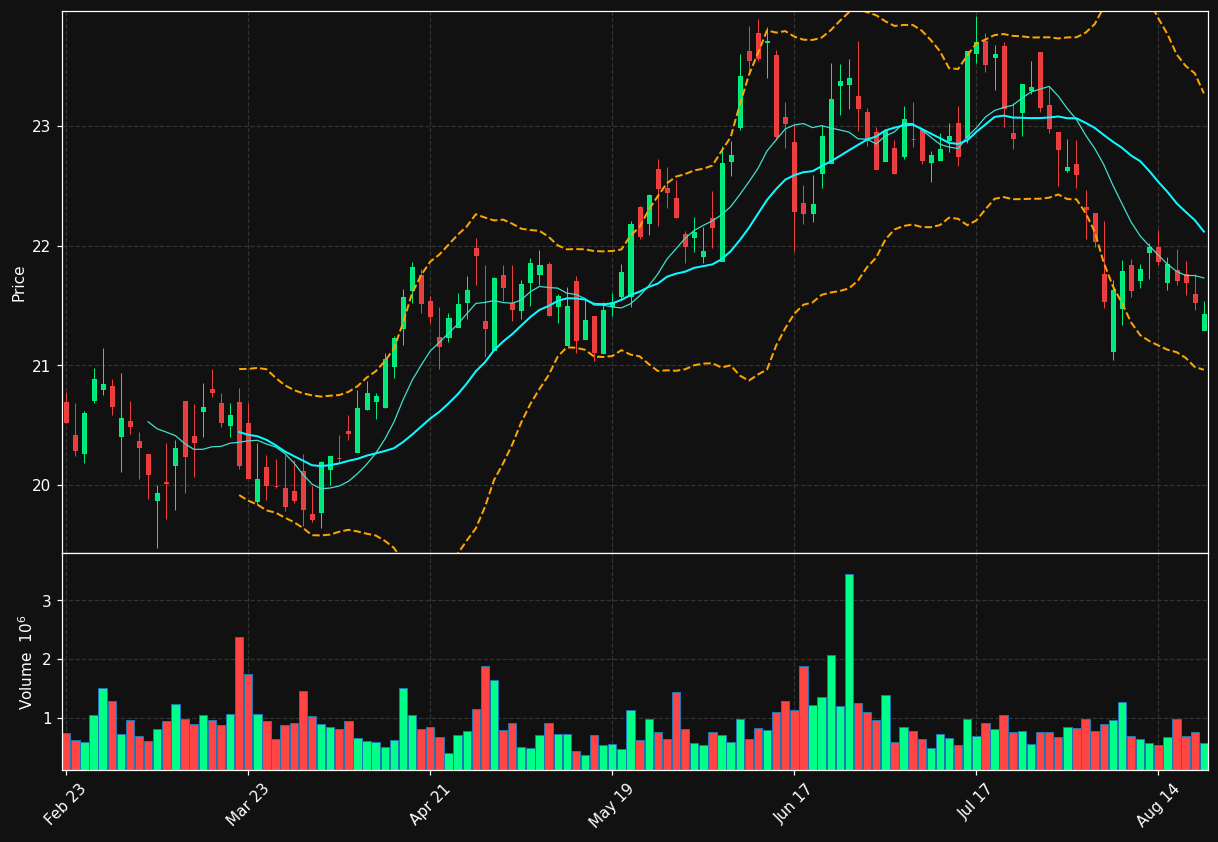The width and height of the screenshot is (1218, 842).
Task: Click the Apr 21 date label
Action: tap(429, 805)
